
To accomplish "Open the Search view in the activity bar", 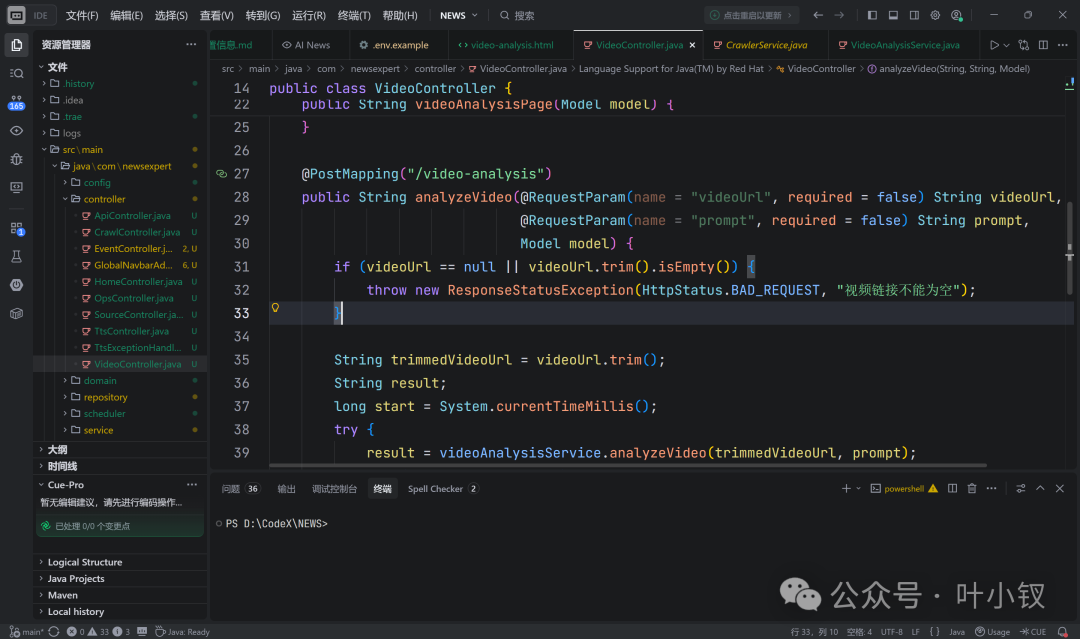I will (17, 74).
